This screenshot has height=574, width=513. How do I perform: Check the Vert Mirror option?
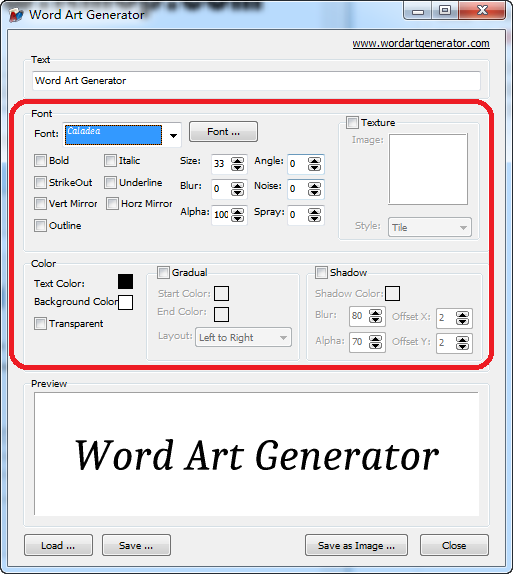coord(40,204)
